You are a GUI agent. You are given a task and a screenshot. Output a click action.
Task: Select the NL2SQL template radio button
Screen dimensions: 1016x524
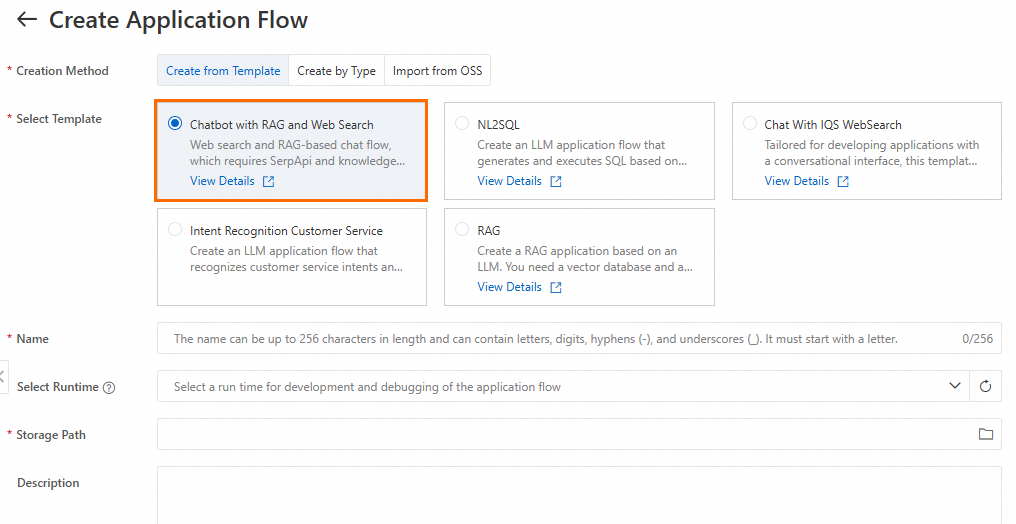point(462,124)
